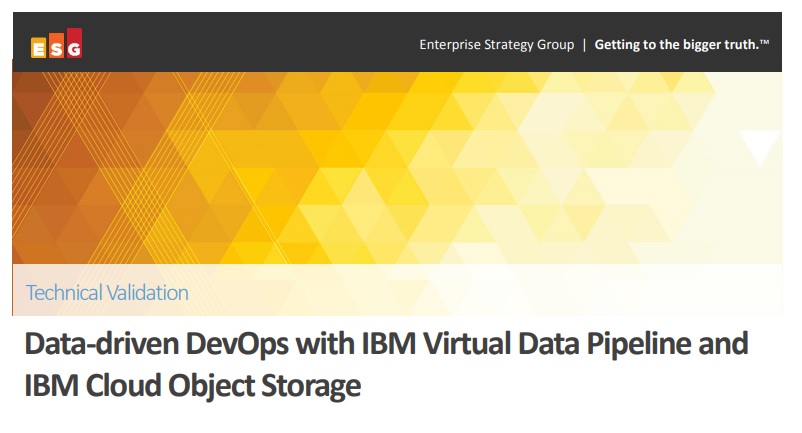This screenshot has height=433, width=802.
Task: Click "Getting to the bigger truth" tagline
Action: point(676,45)
